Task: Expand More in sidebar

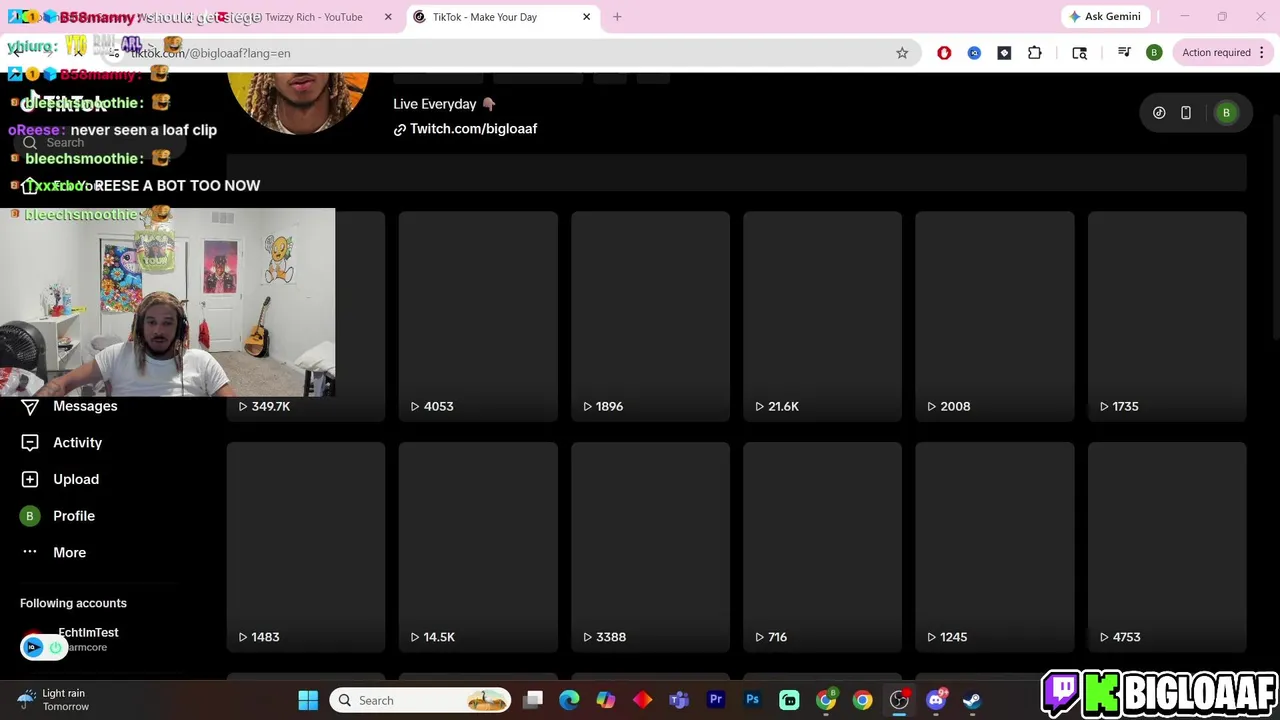Action: [69, 552]
